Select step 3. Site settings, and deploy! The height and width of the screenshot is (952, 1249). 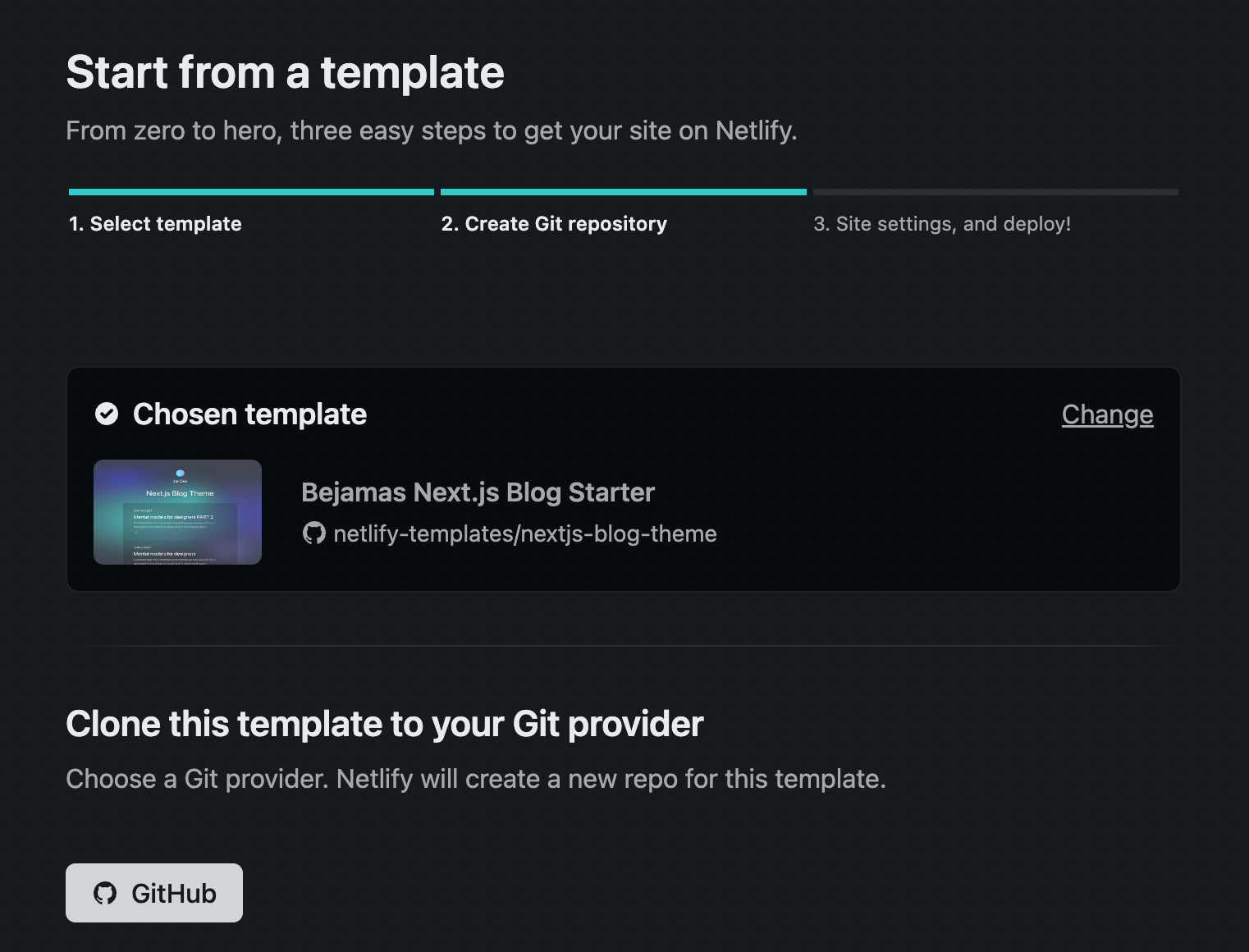(x=942, y=224)
